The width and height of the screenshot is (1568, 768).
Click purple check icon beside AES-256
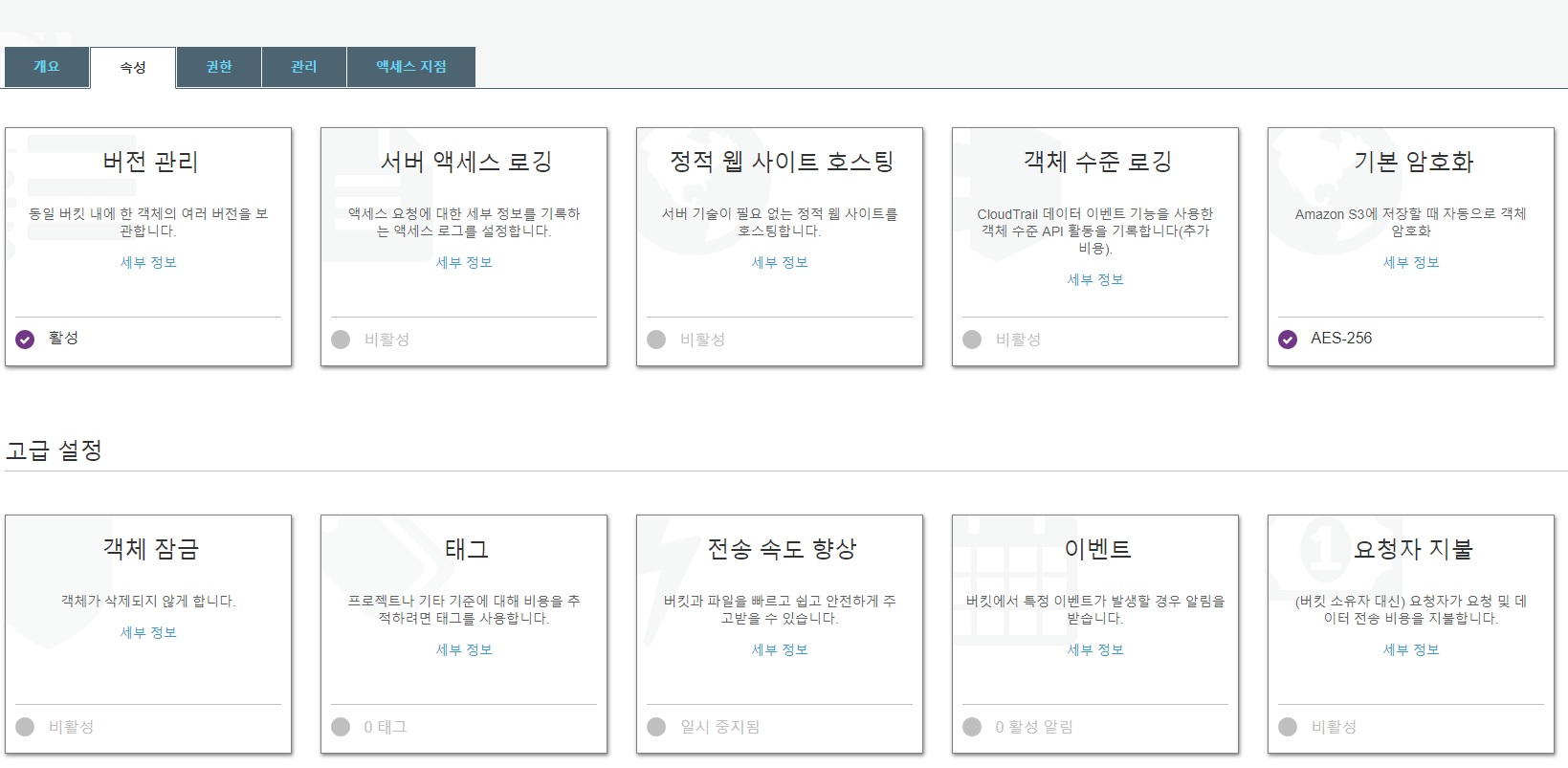pos(1288,340)
